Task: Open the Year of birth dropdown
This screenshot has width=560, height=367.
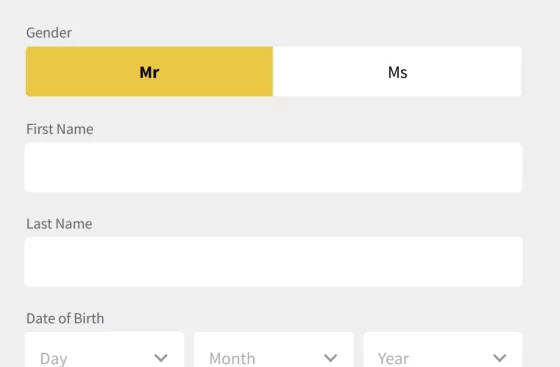Action: coord(443,350)
